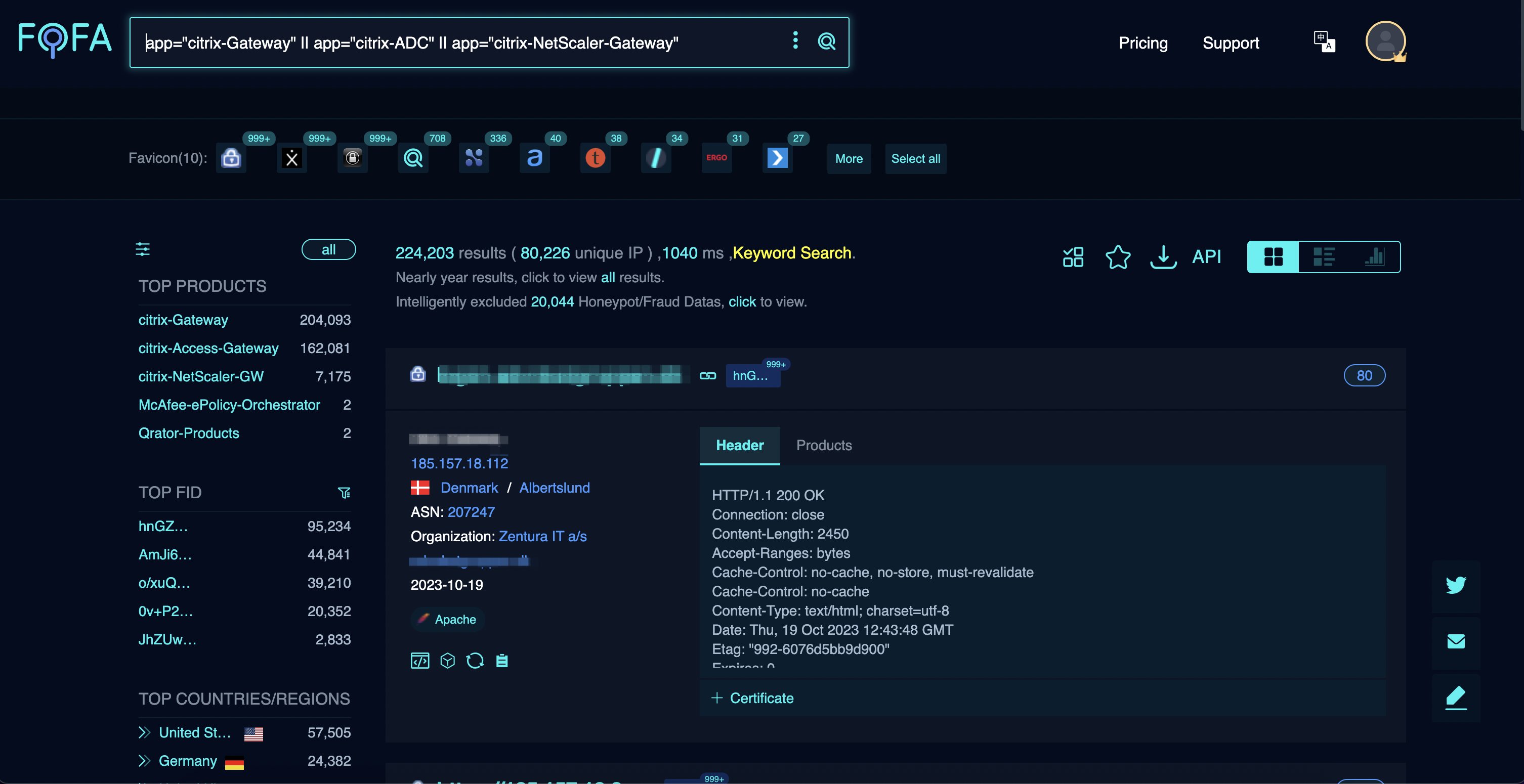Select the padlock favicon with 999+ badge

coord(231,158)
